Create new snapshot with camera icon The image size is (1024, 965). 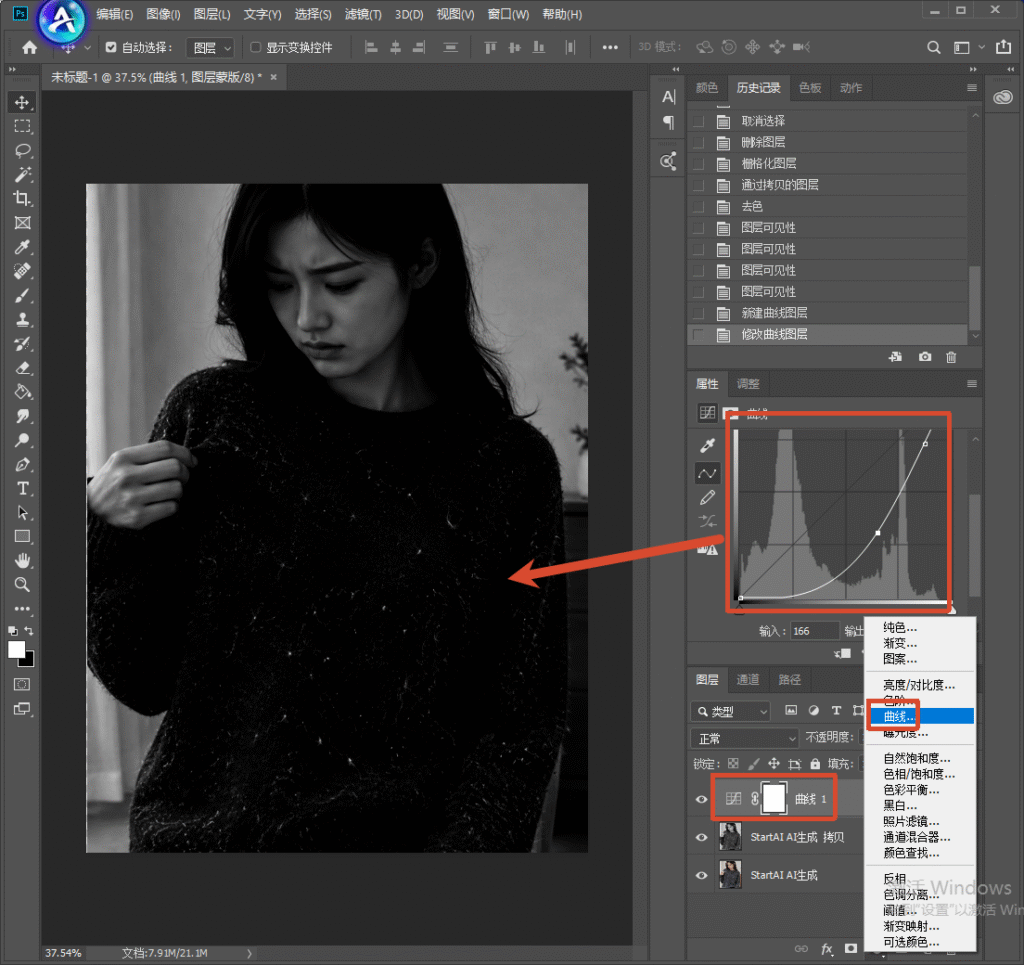(925, 356)
